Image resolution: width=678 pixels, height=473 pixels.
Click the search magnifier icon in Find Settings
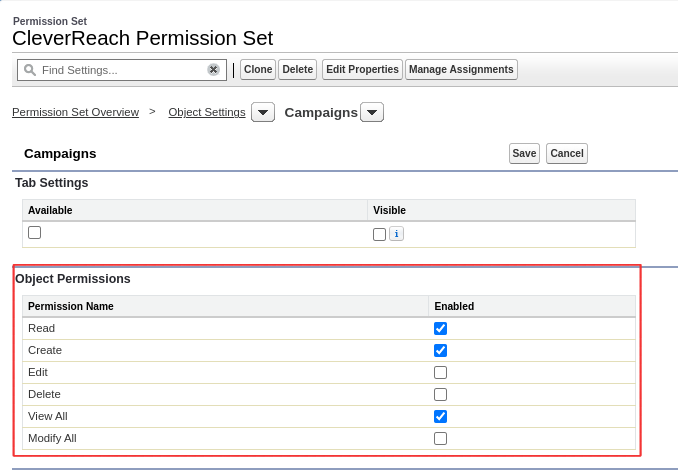click(x=30, y=70)
